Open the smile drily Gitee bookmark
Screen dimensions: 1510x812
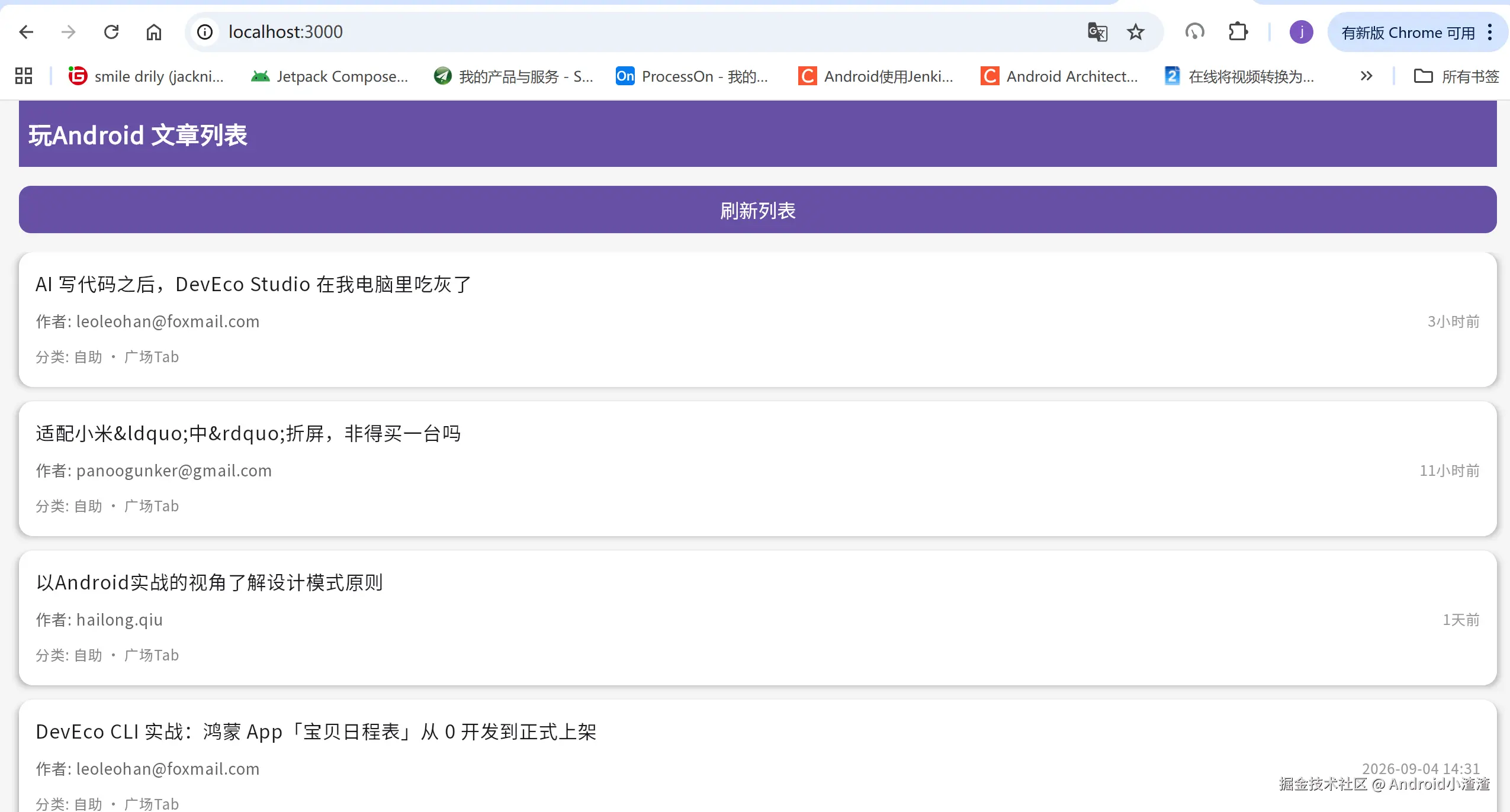[146, 76]
